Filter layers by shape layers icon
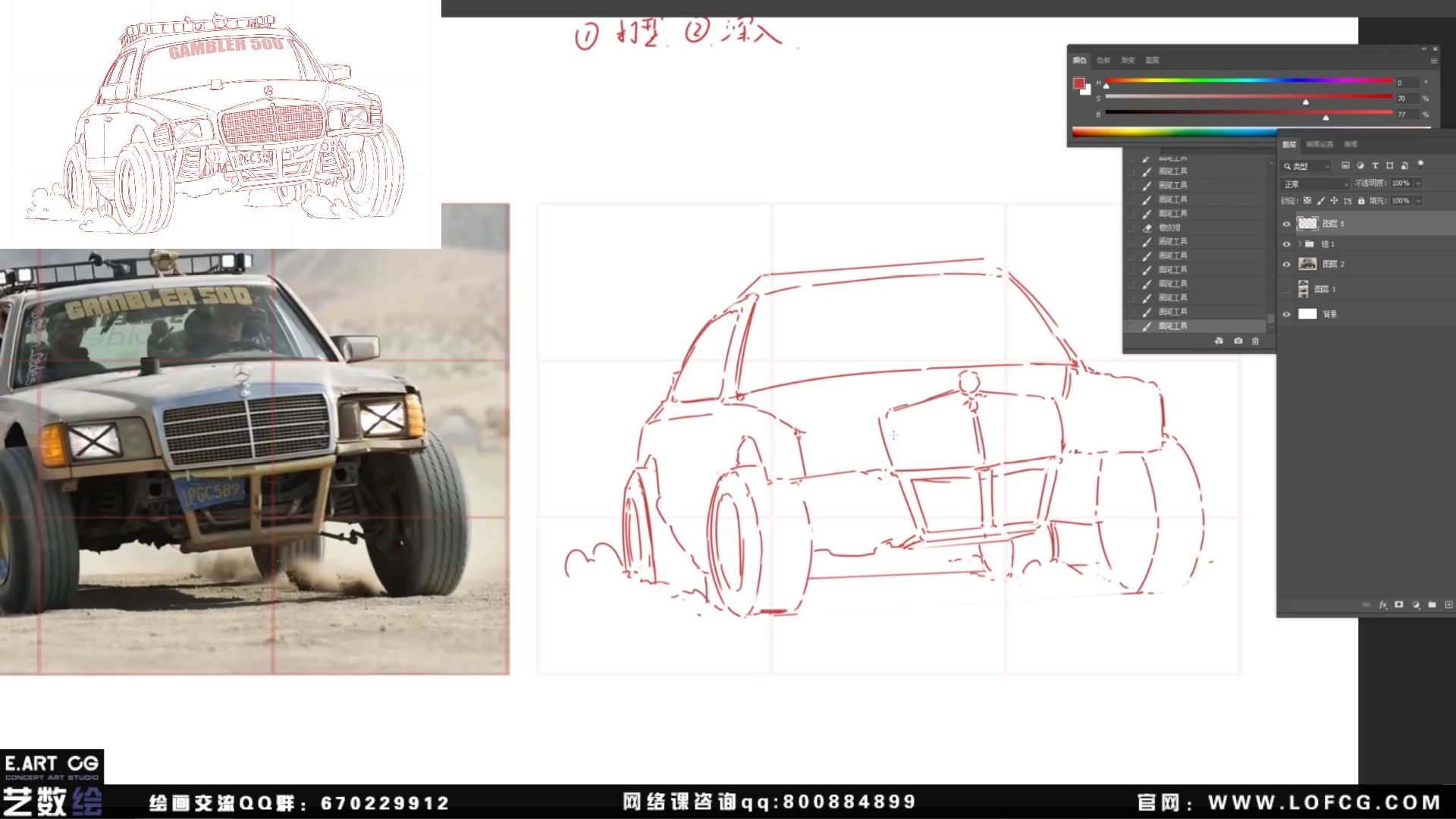The height and width of the screenshot is (819, 1456). click(1389, 165)
